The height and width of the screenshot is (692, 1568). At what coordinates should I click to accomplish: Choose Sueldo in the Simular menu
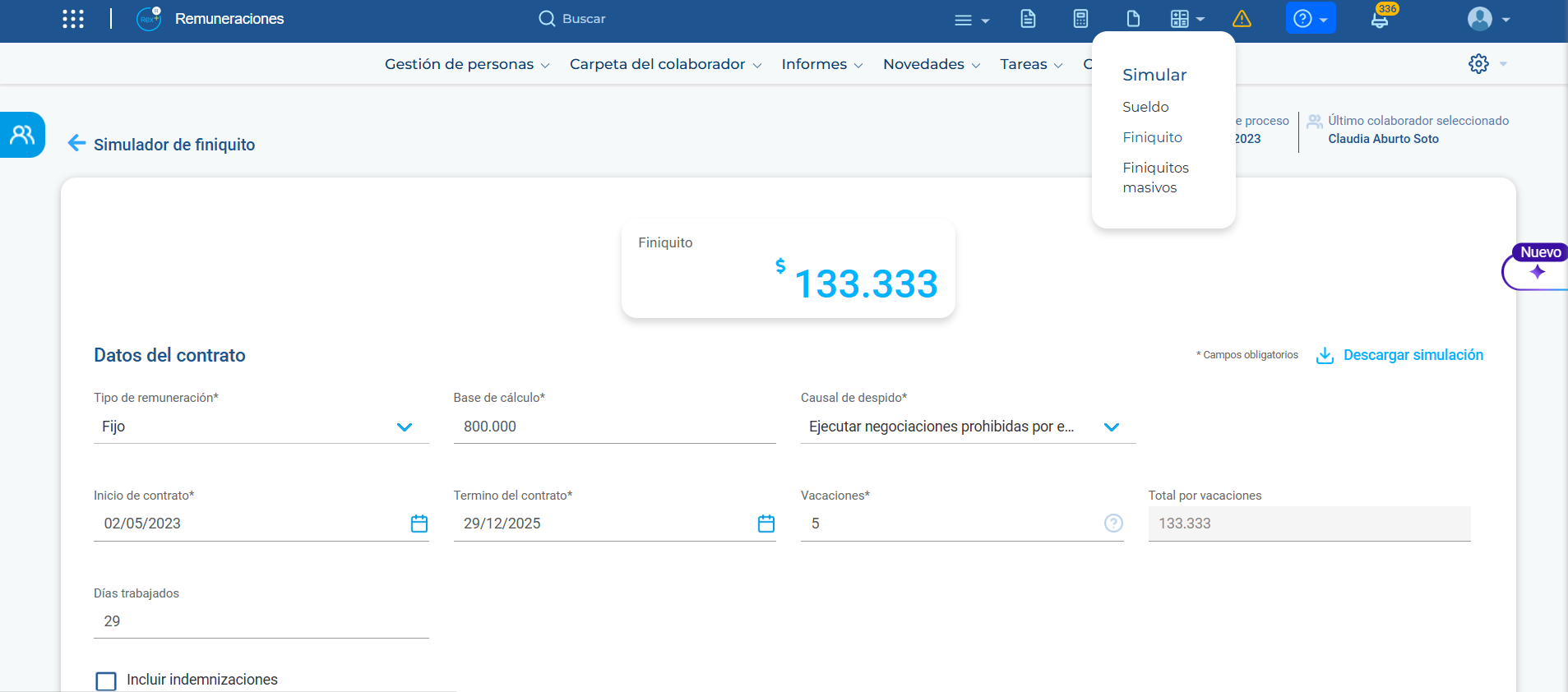click(1145, 107)
